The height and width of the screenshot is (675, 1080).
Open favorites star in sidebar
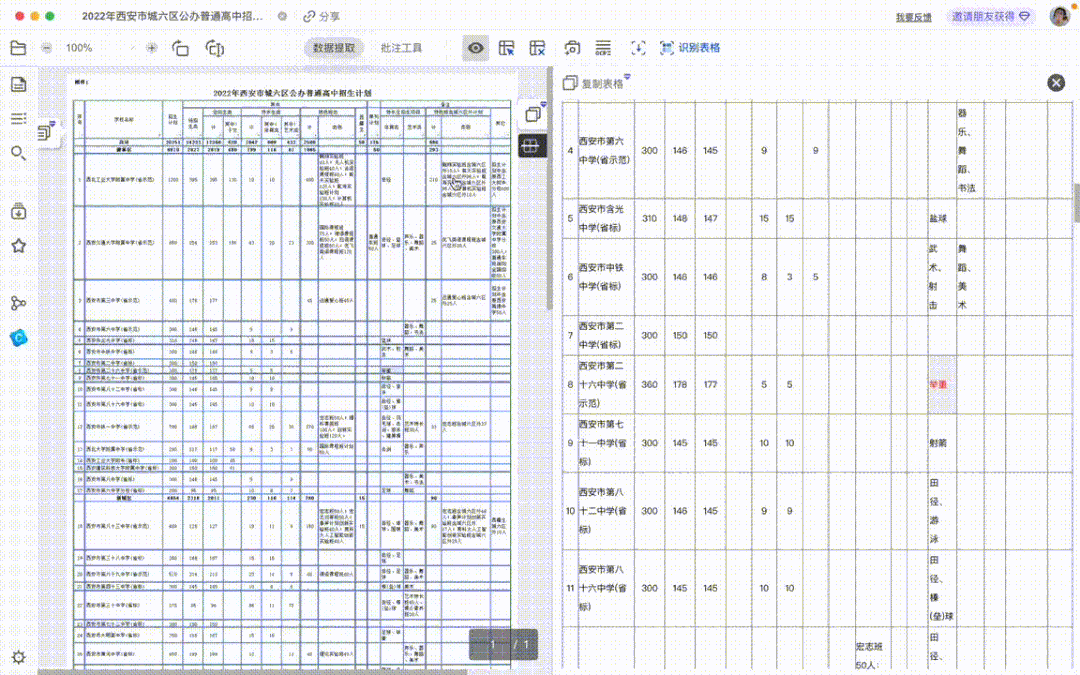click(x=19, y=246)
